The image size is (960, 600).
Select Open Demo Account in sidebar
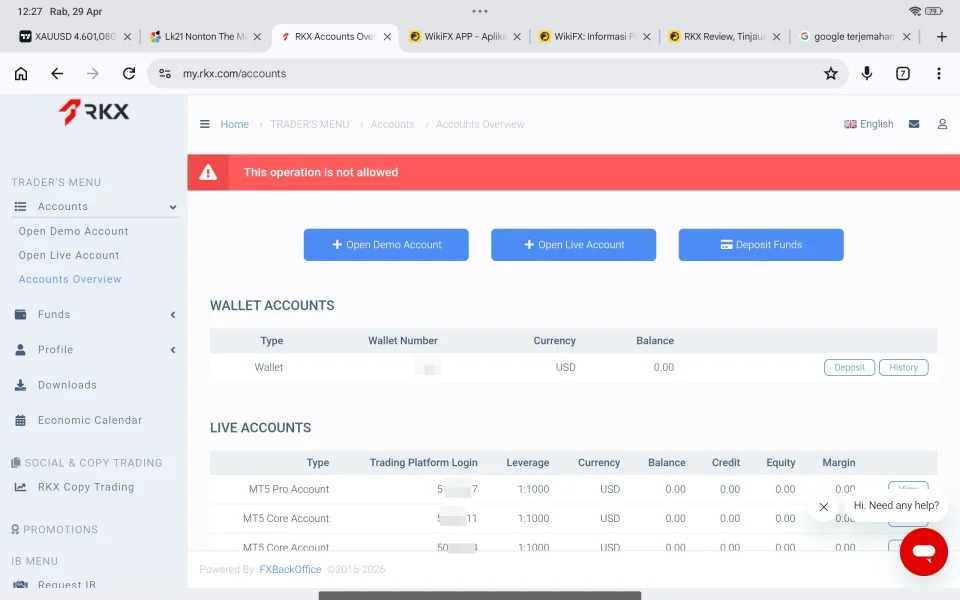pos(73,231)
